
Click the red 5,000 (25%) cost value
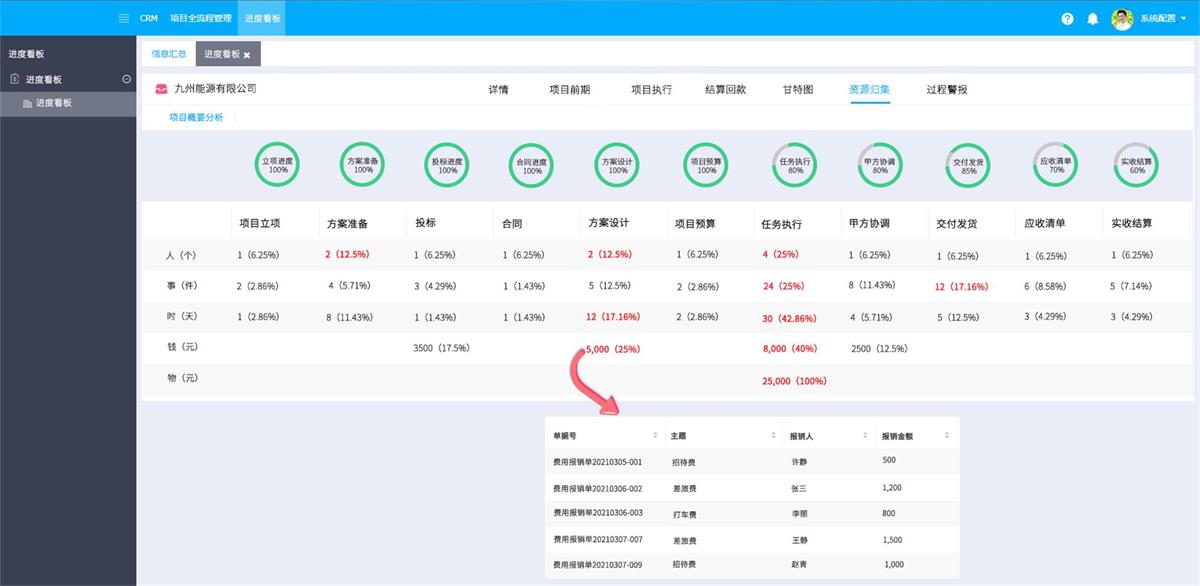612,350
